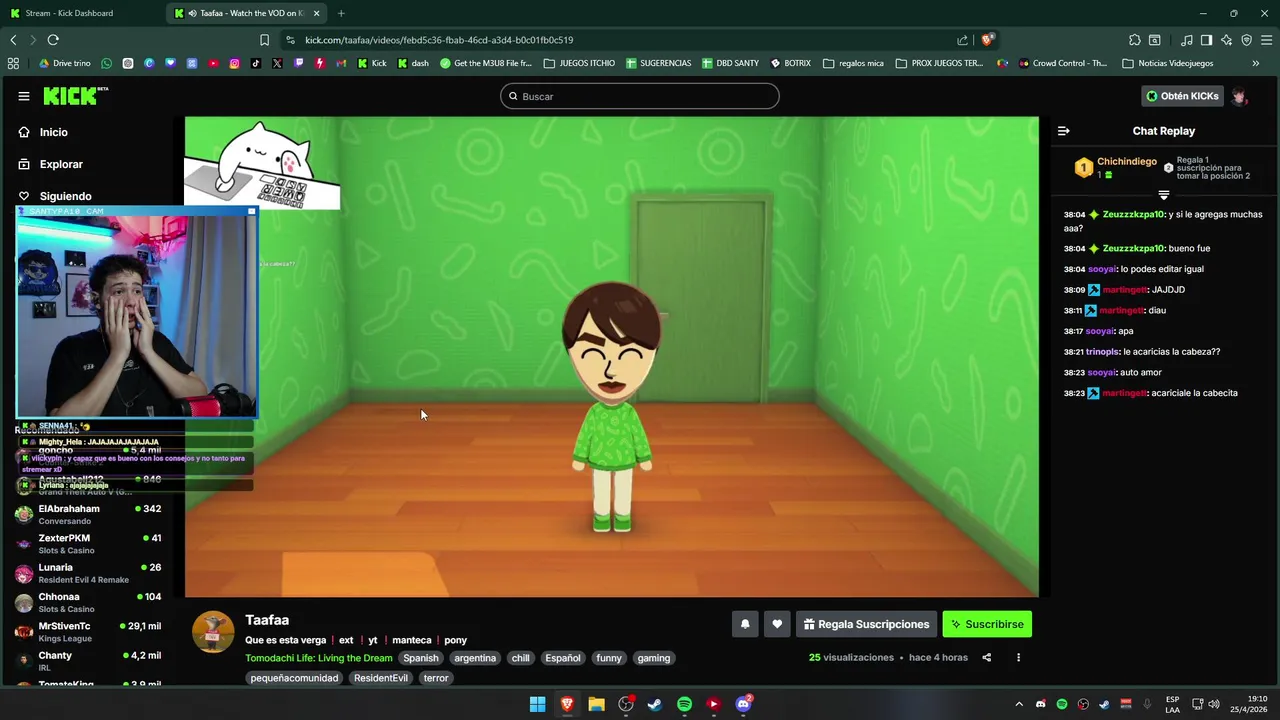Click the Obtén KICKs button

(1182, 96)
